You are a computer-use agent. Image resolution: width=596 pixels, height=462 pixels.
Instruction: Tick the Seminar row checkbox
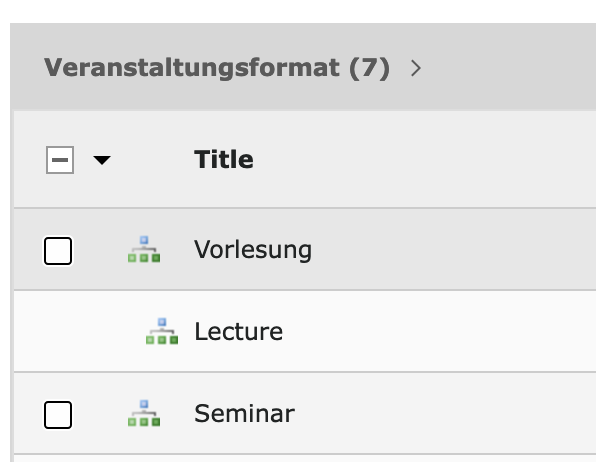tap(58, 415)
